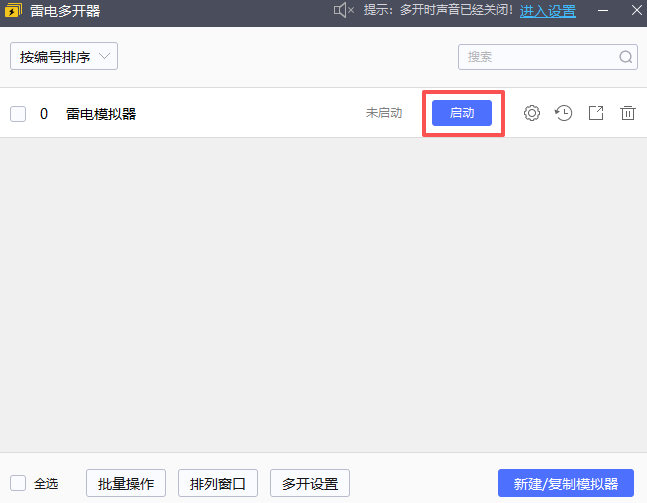Screen dimensions: 647x503
Task: Click the muted speaker icon
Action: click(344, 10)
